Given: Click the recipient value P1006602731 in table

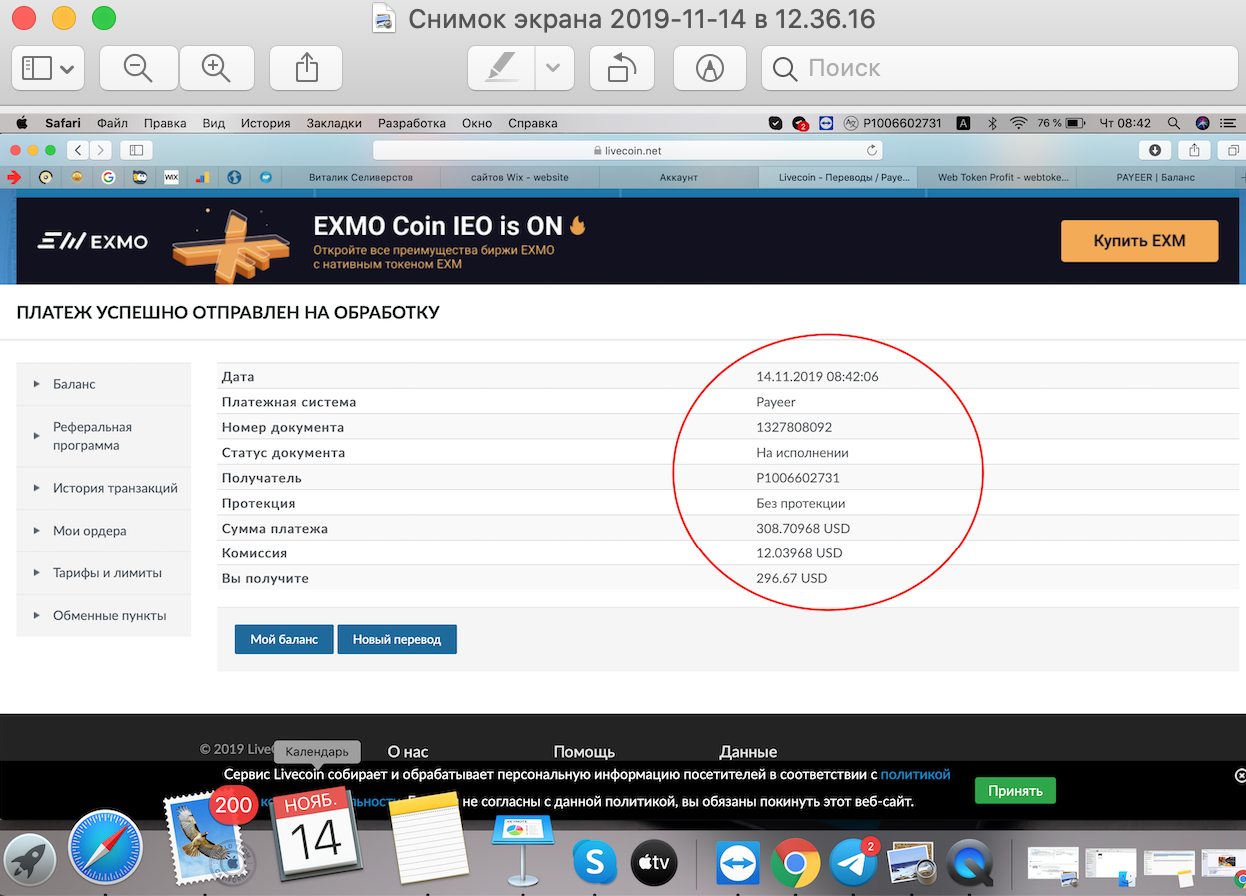Looking at the screenshot, I should [798, 478].
